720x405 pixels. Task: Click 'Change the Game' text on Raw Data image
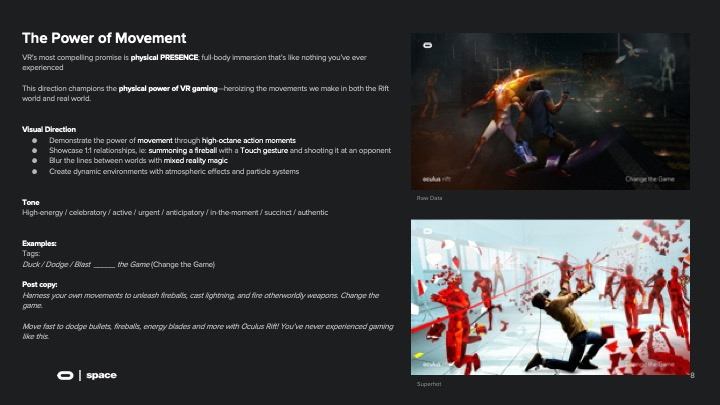point(650,179)
